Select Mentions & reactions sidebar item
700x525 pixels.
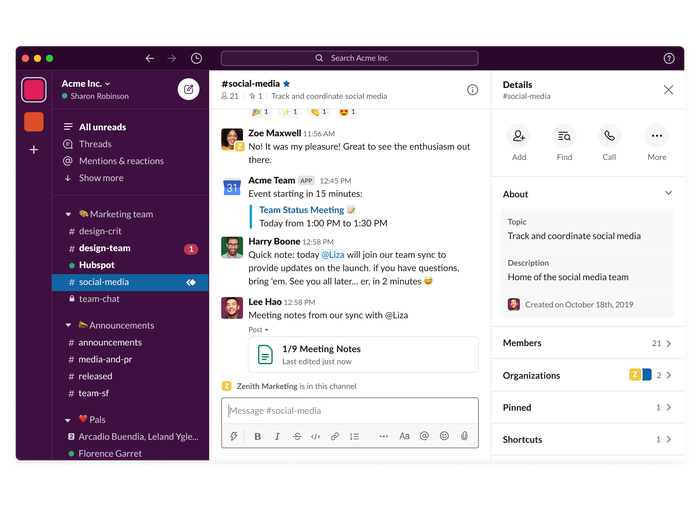coord(120,161)
